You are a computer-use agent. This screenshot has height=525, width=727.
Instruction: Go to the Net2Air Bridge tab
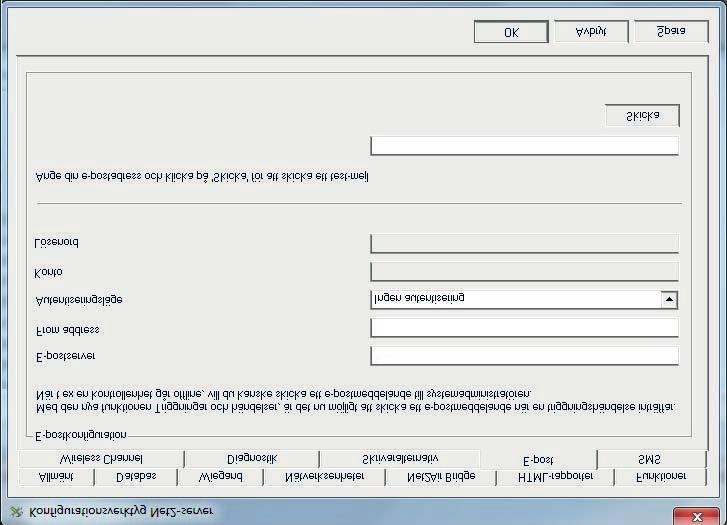[x=440, y=477]
